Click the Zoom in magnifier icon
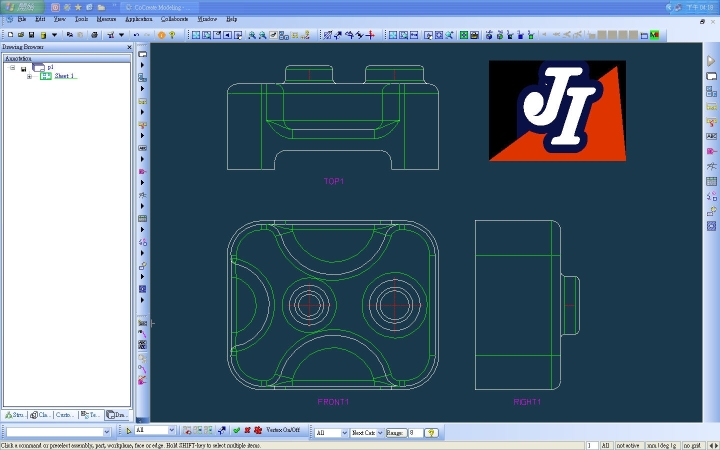Image resolution: width=720 pixels, height=450 pixels. coord(252,35)
